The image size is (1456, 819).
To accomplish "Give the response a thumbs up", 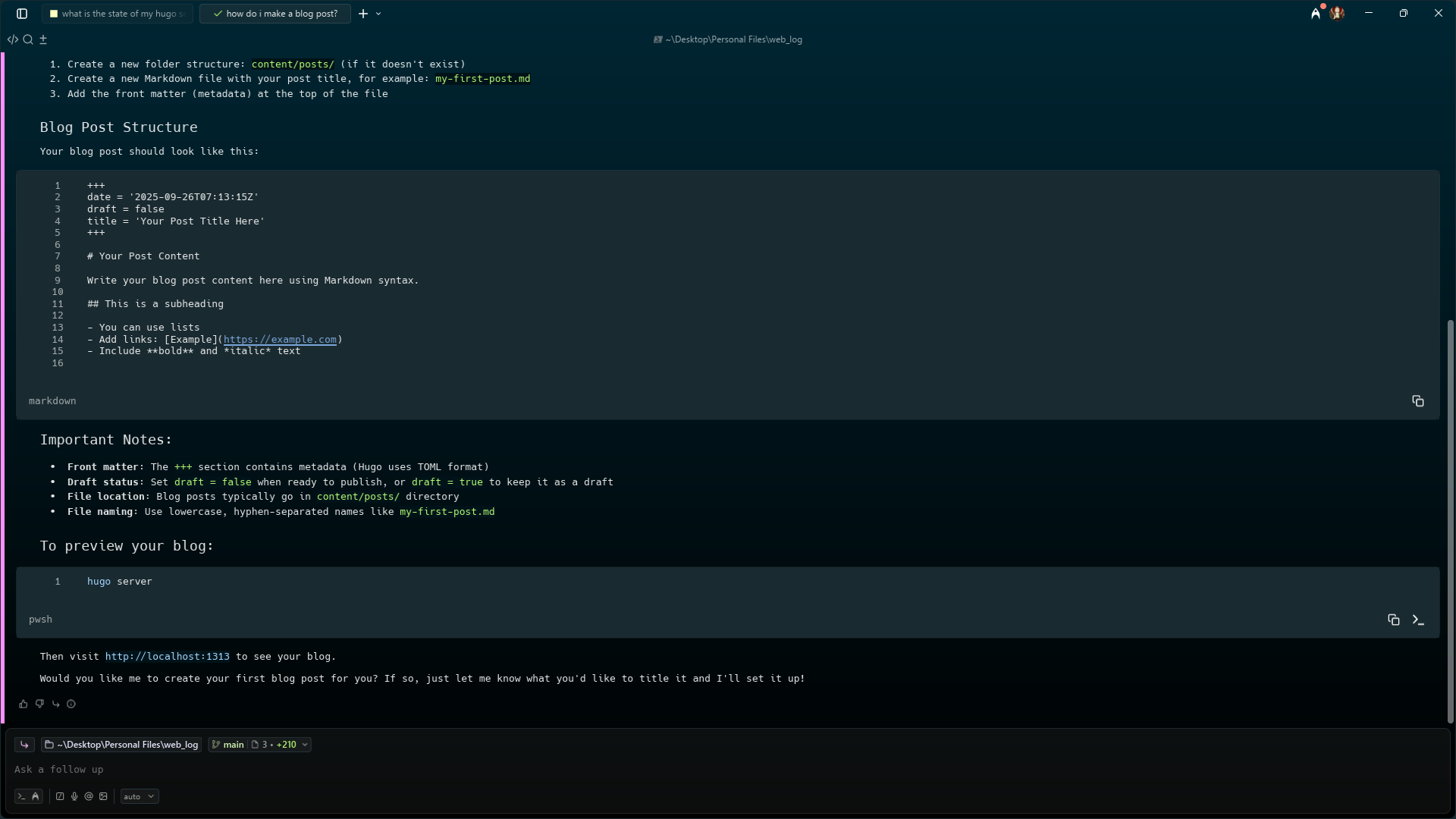I will coord(24,704).
